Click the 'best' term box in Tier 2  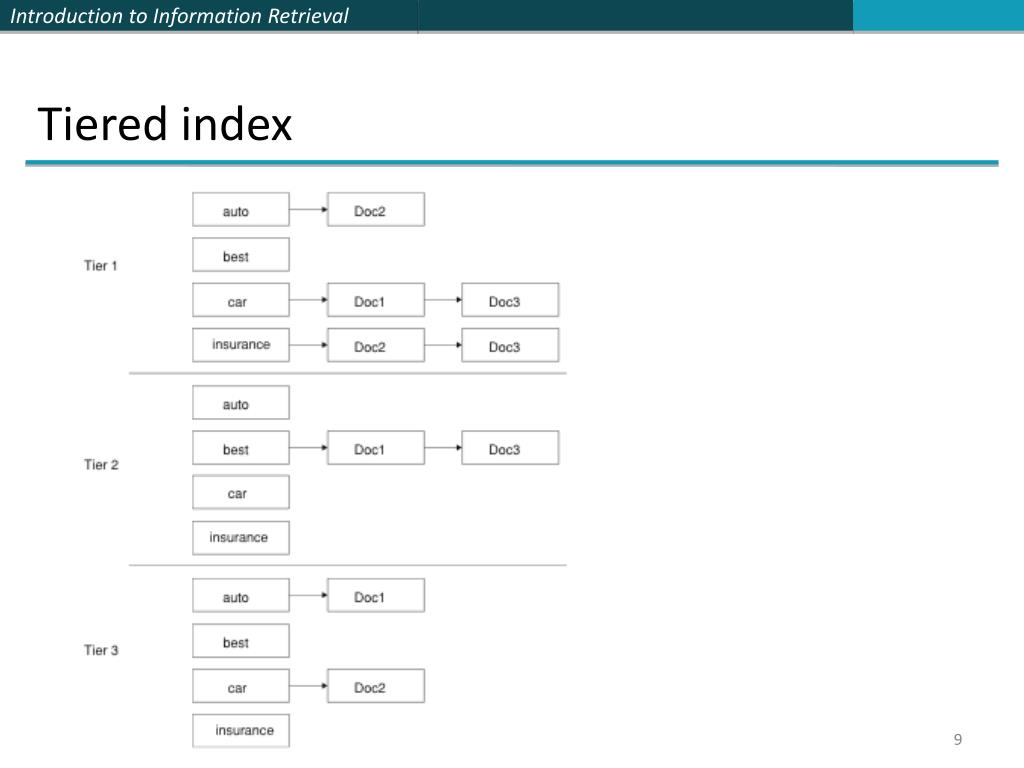(x=241, y=447)
